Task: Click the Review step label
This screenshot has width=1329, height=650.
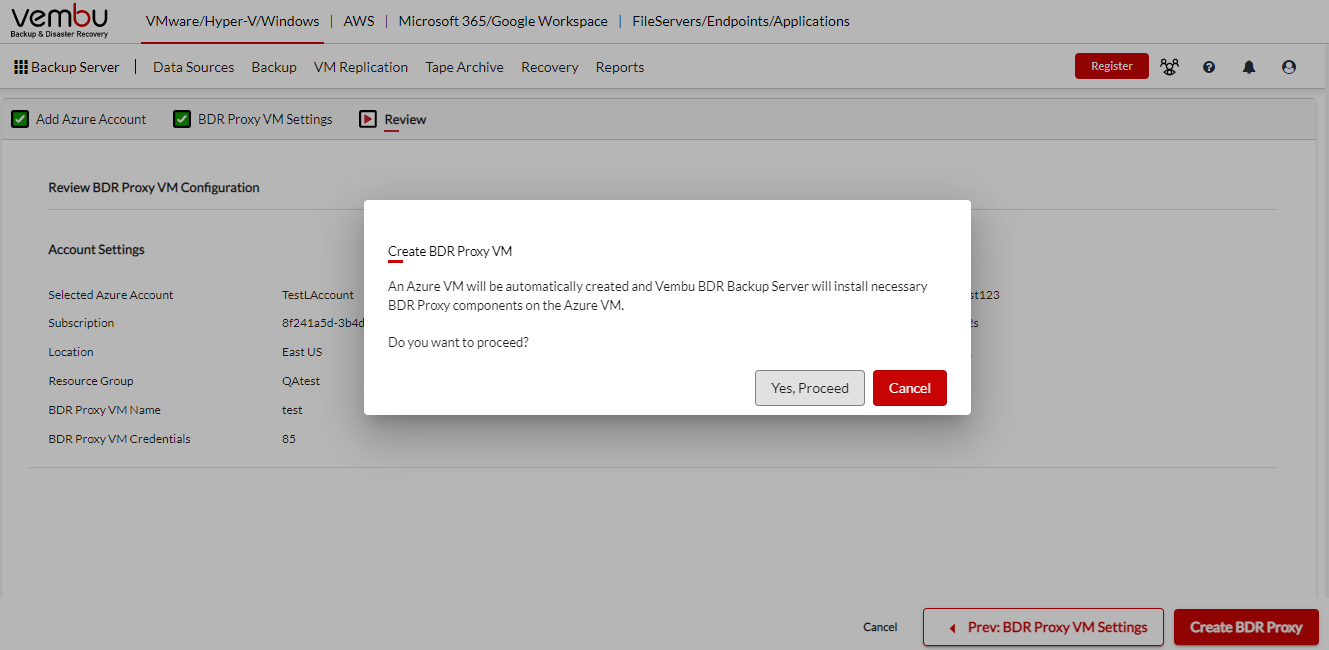Action: point(405,119)
